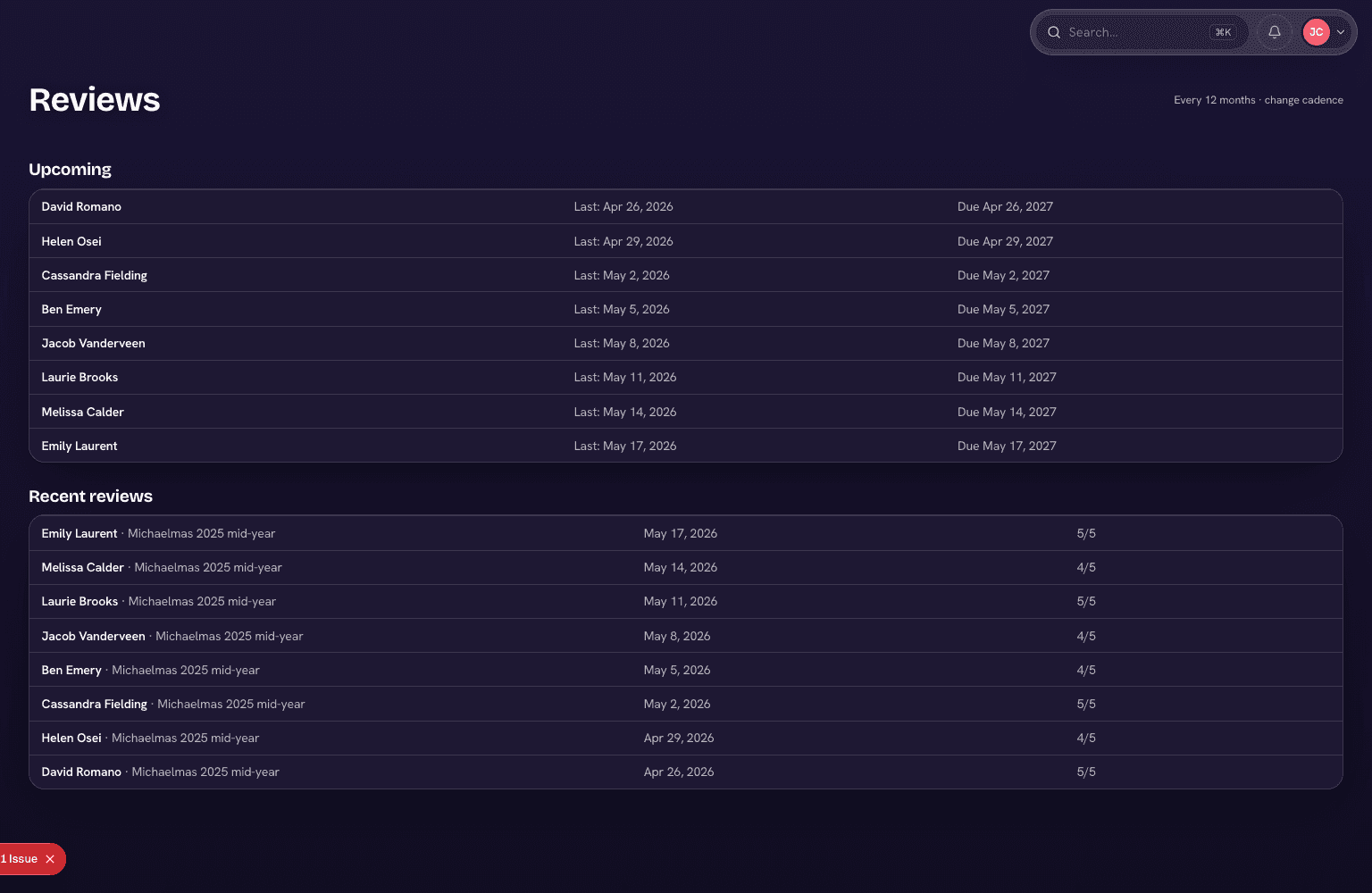
Task: Focus the Search input field
Action: (1142, 32)
